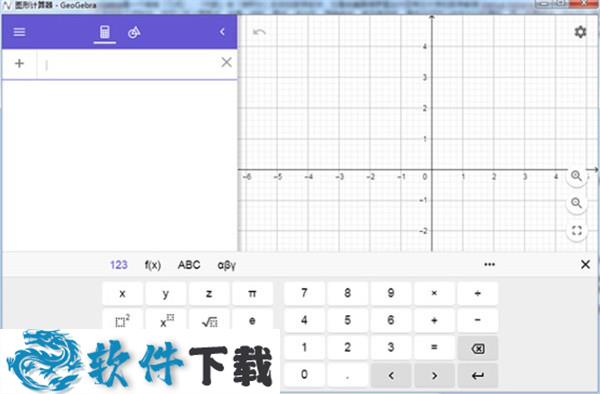Tap the plus + key

[434, 320]
